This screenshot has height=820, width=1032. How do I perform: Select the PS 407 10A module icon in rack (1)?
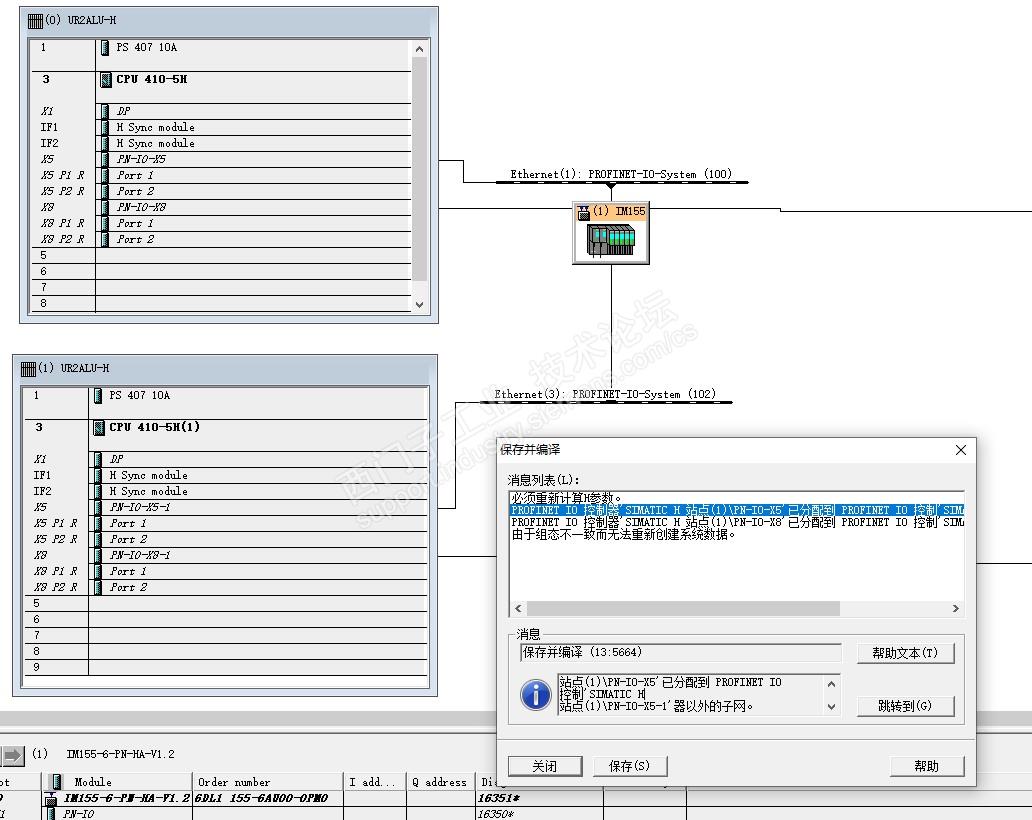click(x=97, y=396)
